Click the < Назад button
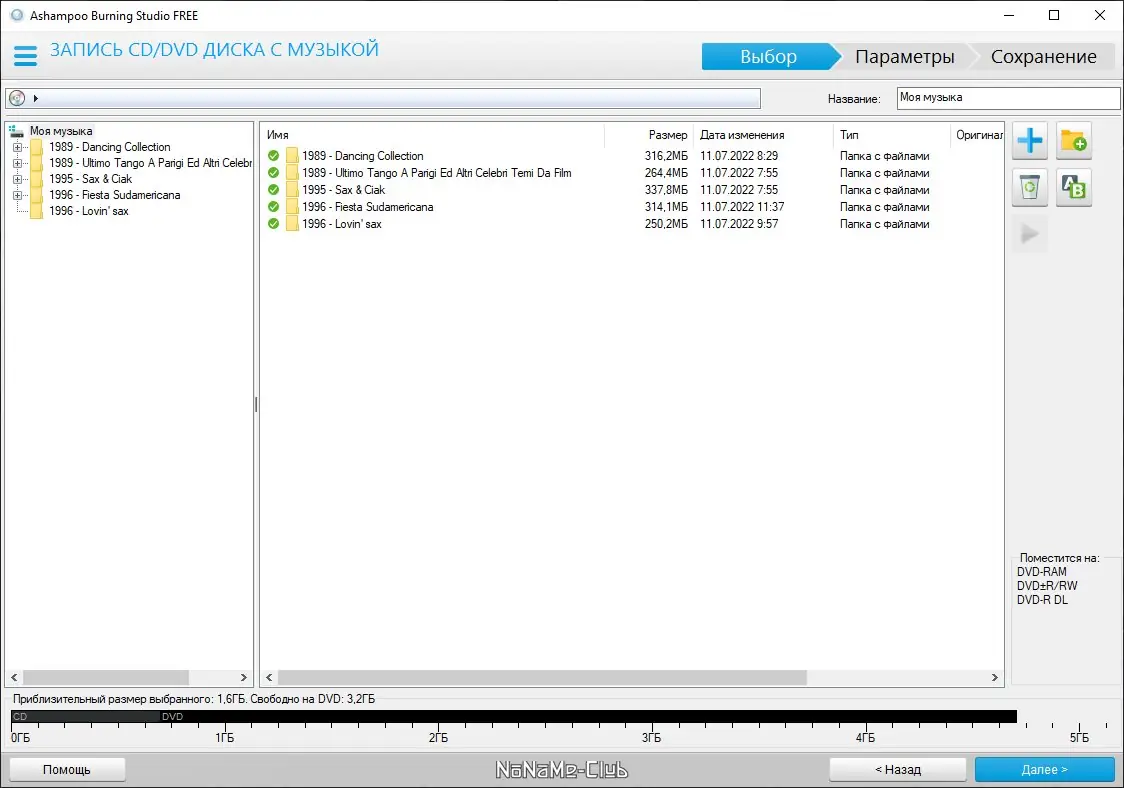The image size is (1124, 788). (x=897, y=769)
